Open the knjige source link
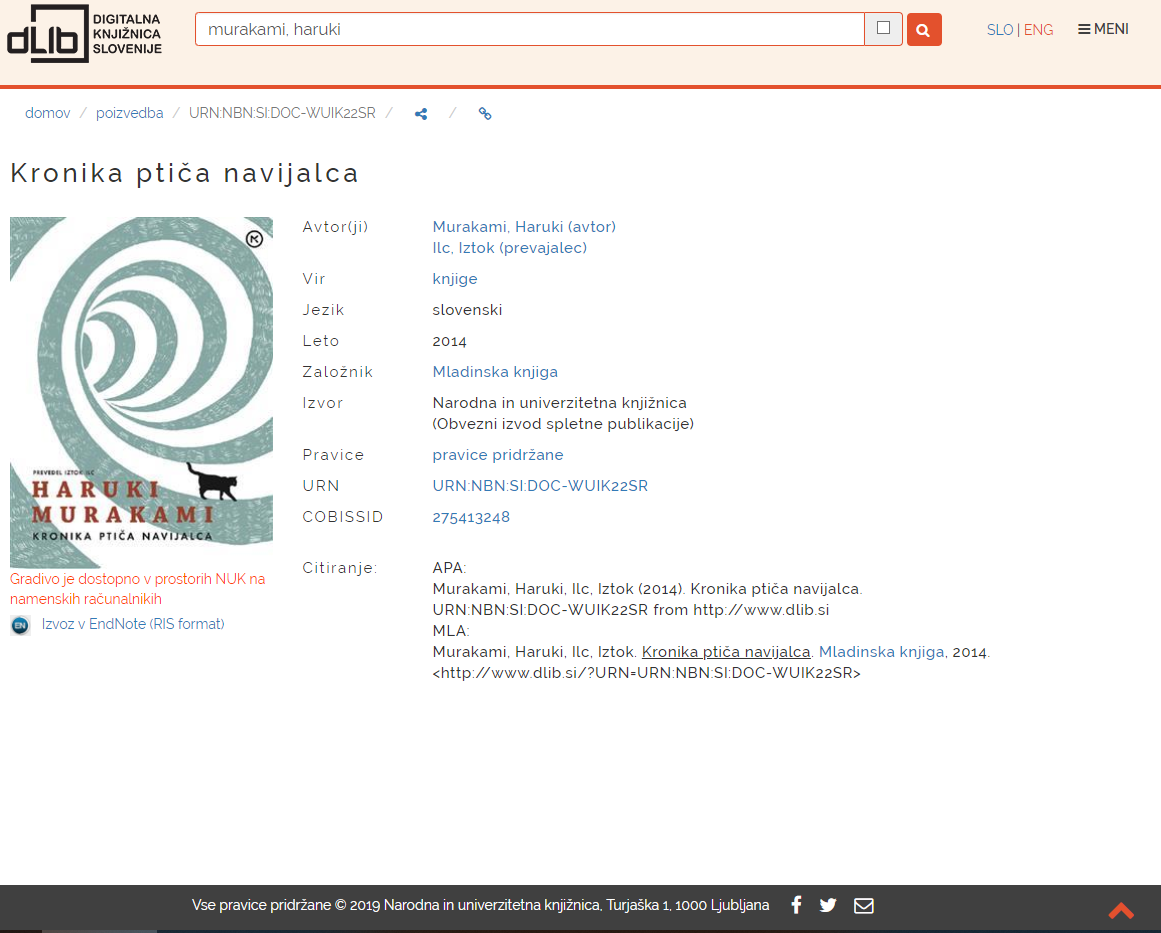Image resolution: width=1161 pixels, height=933 pixels. click(455, 278)
